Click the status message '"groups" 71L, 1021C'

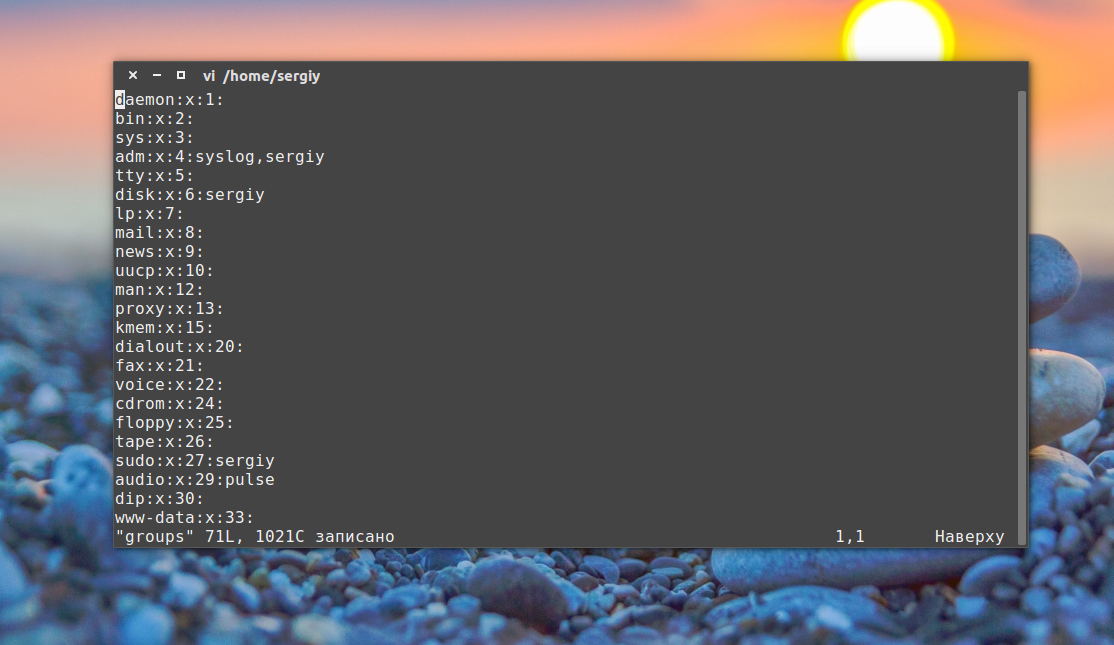tap(210, 536)
